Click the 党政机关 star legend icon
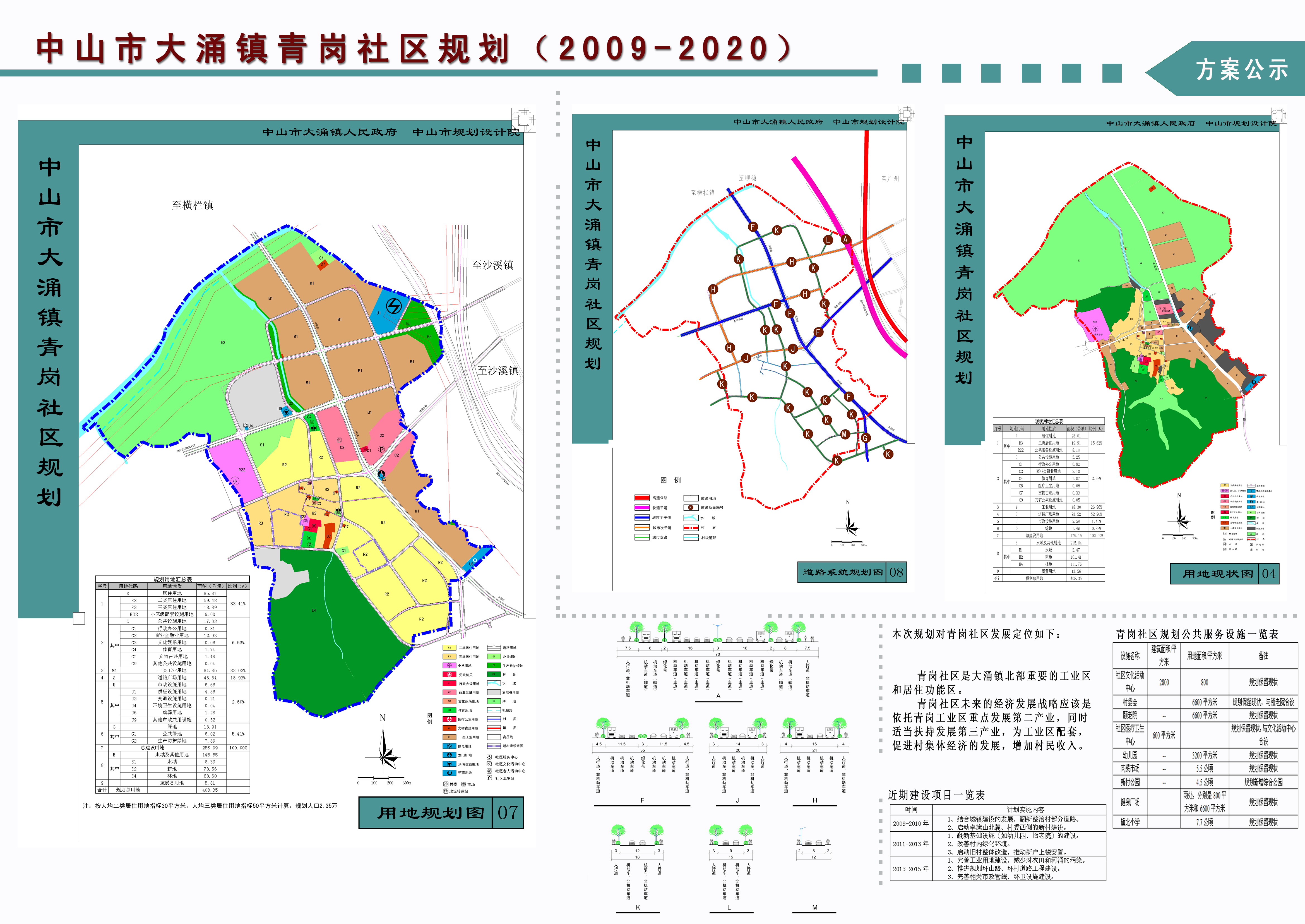The width and height of the screenshot is (1305, 924). (x=450, y=674)
